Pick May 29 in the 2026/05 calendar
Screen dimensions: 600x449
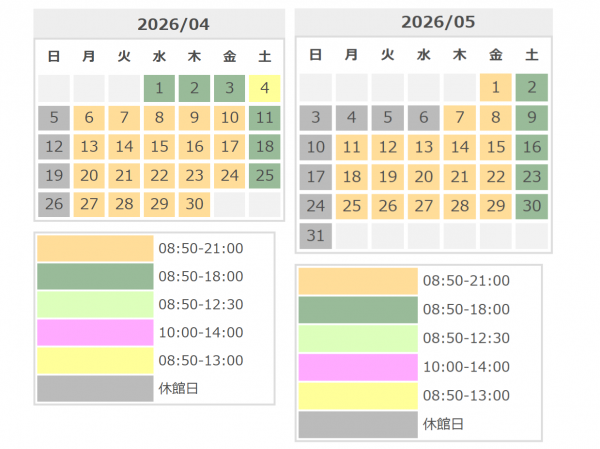[496, 206]
